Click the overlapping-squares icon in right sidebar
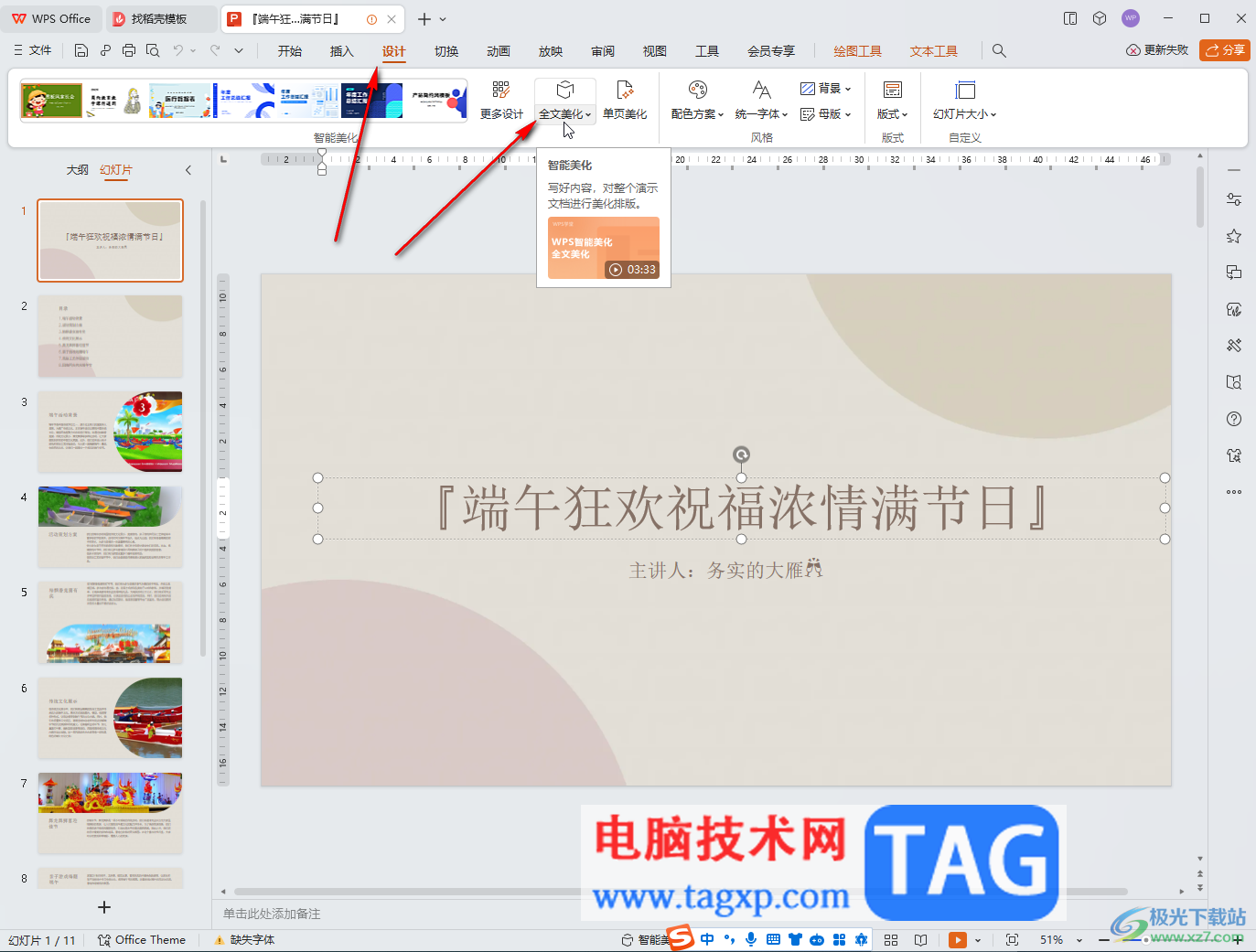Image resolution: width=1256 pixels, height=952 pixels. tap(1234, 273)
